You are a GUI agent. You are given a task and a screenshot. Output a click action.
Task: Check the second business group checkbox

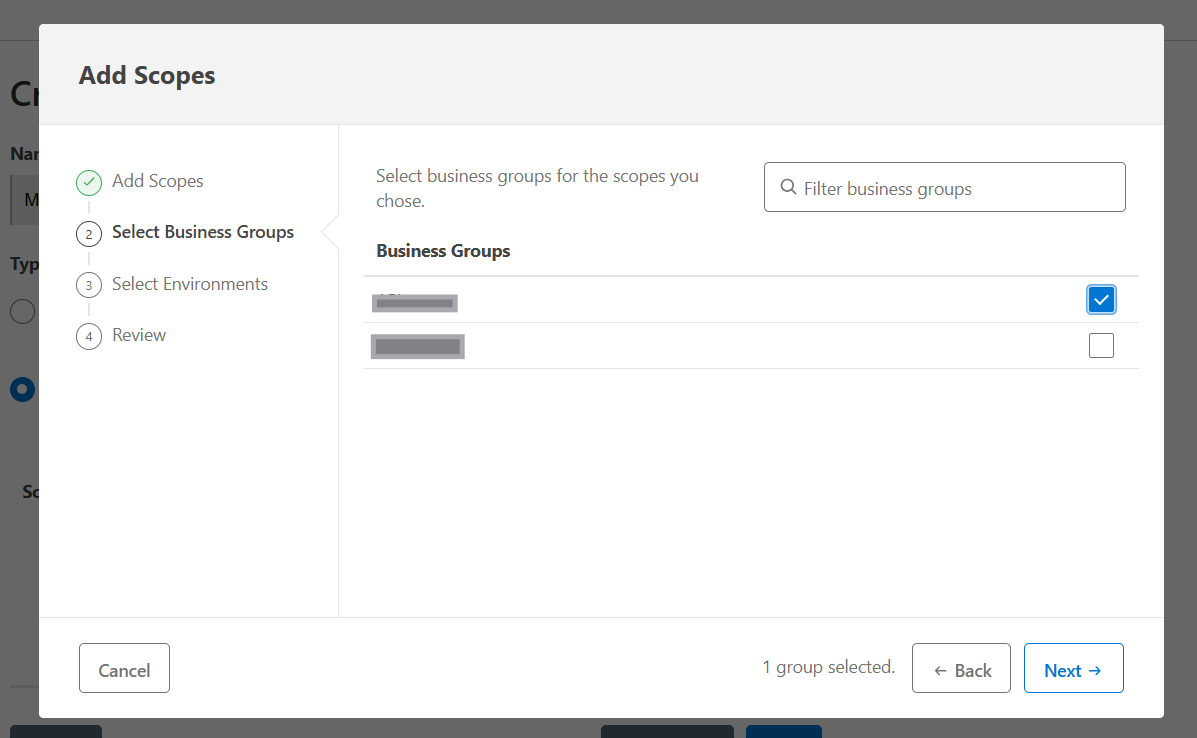1101,346
